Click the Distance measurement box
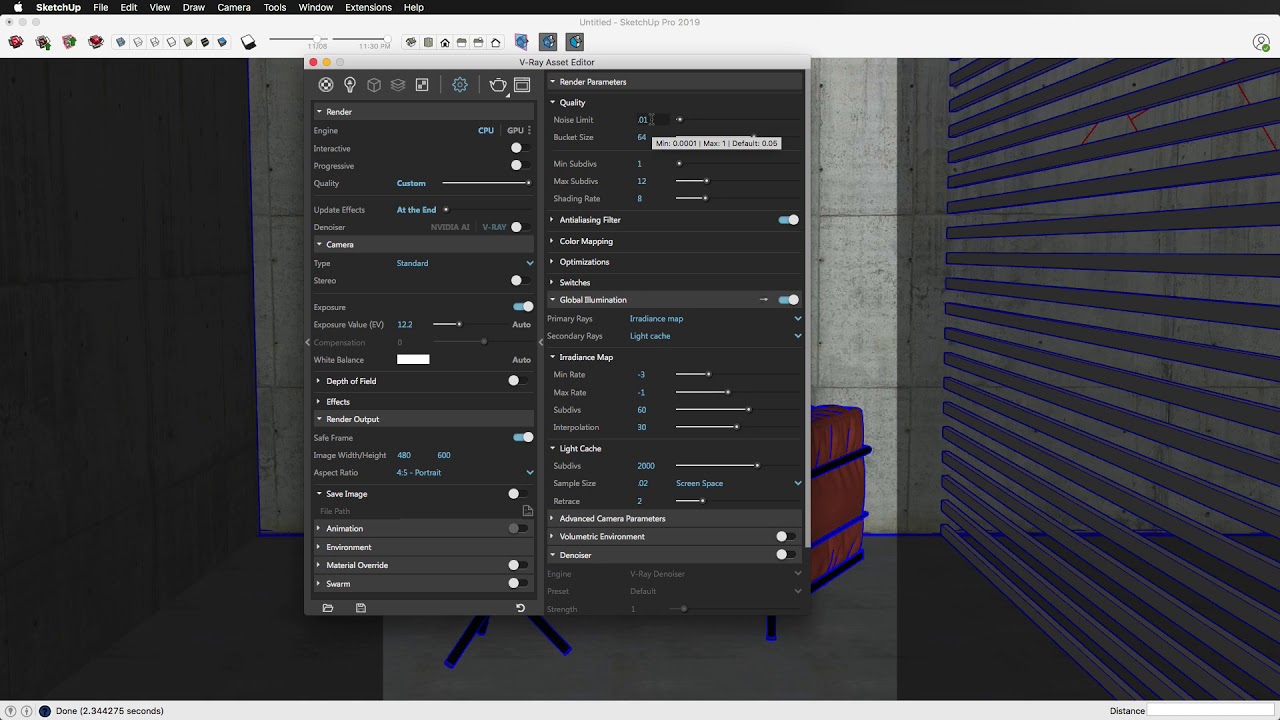This screenshot has height=720, width=1280. pos(1213,711)
